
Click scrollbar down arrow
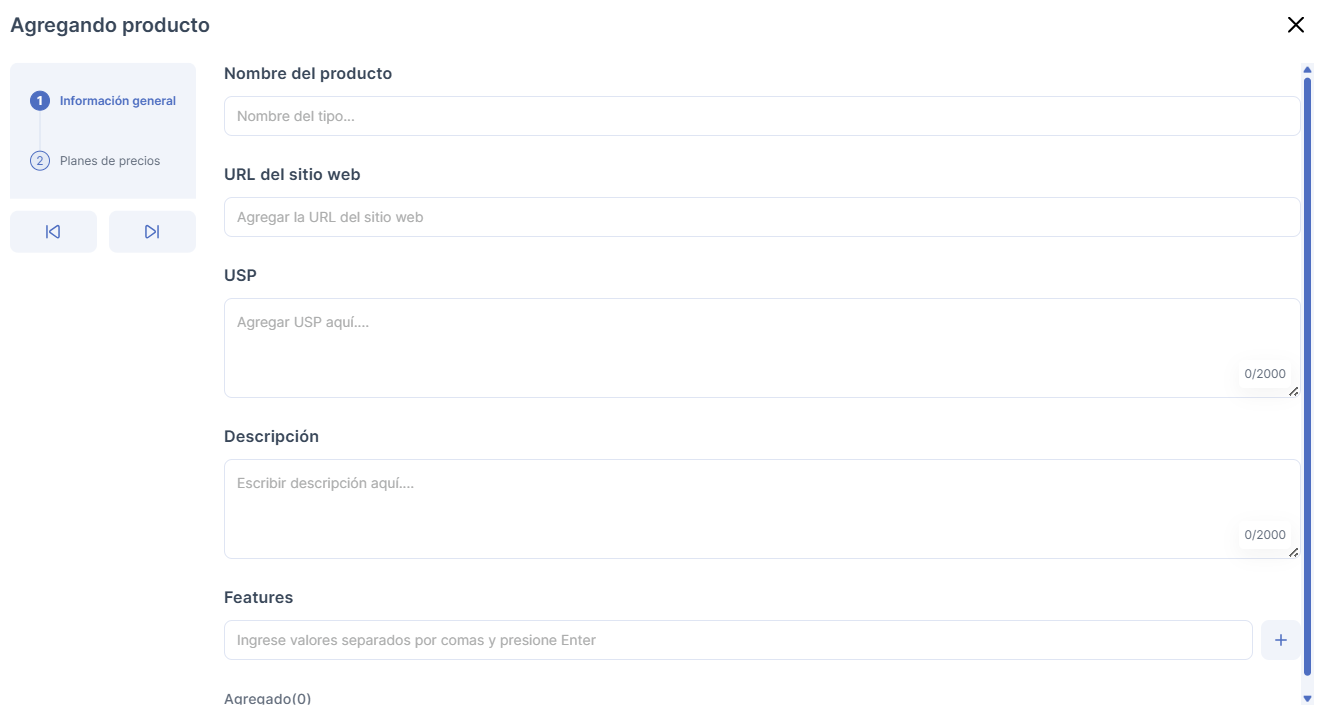[x=1307, y=698]
